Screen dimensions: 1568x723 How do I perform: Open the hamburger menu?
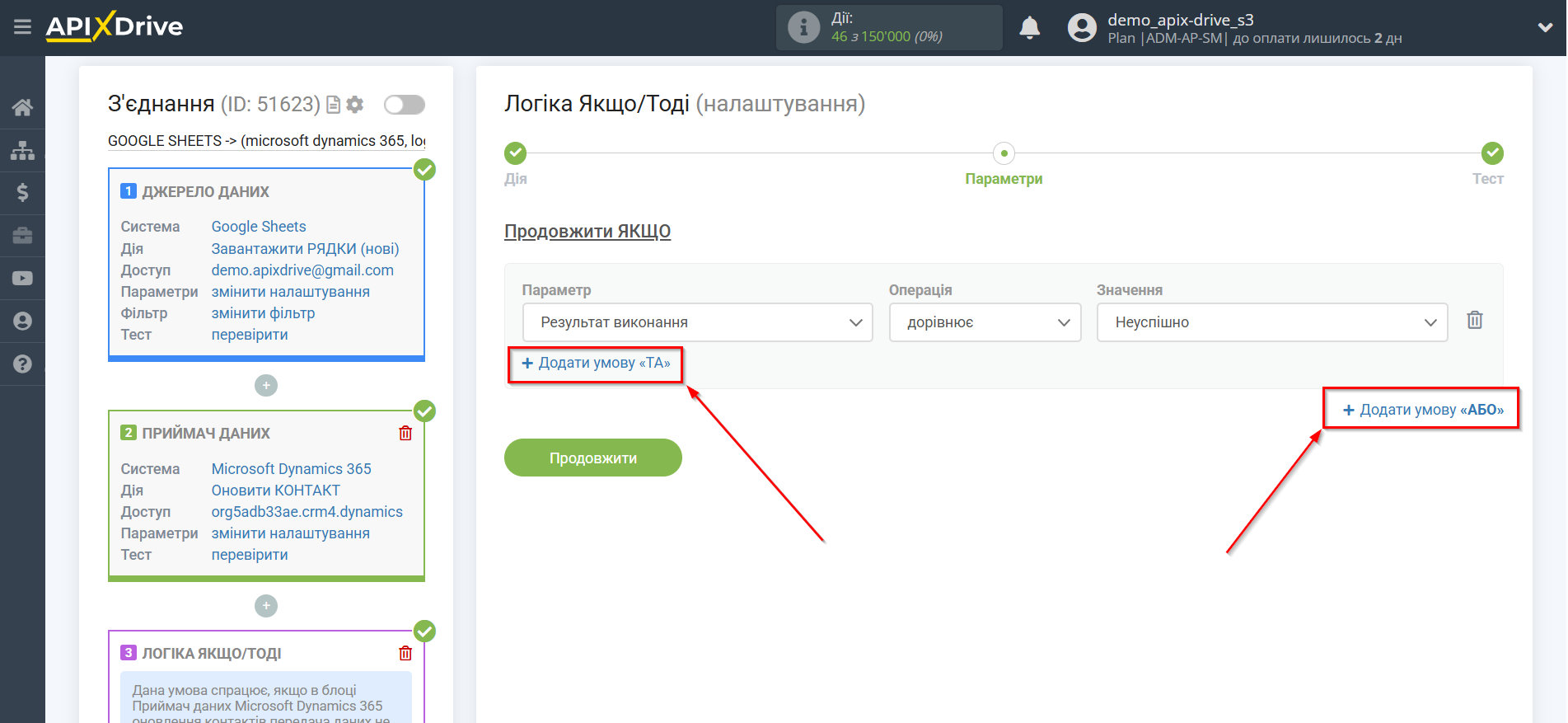point(22,27)
